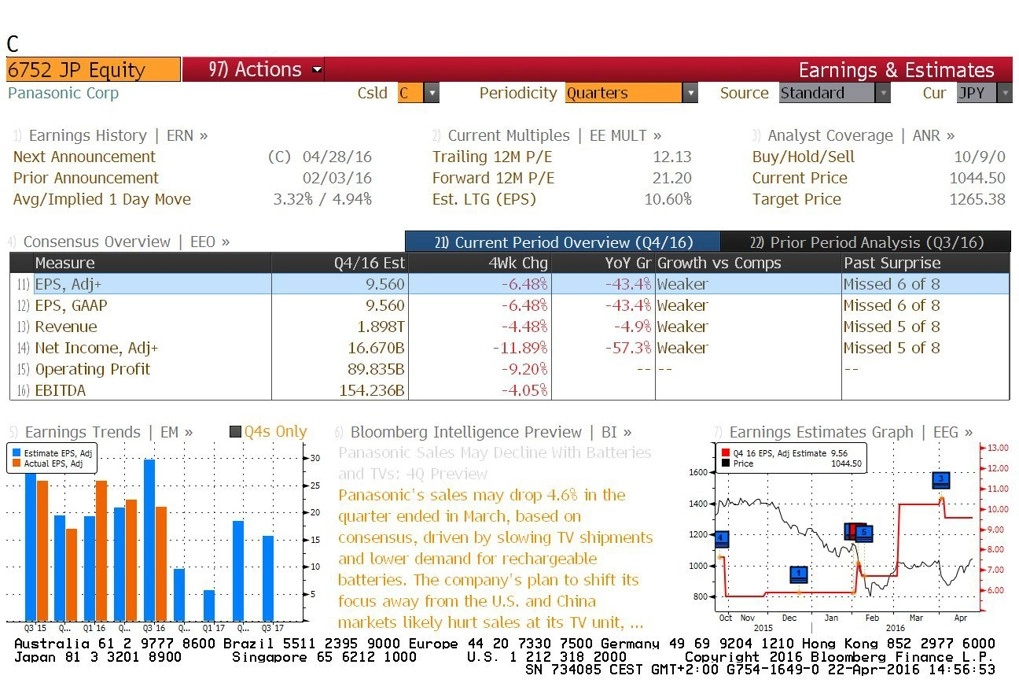This screenshot has width=1019, height=683.
Task: Click the 6752 JP Equity ticker field
Action: tap(93, 70)
